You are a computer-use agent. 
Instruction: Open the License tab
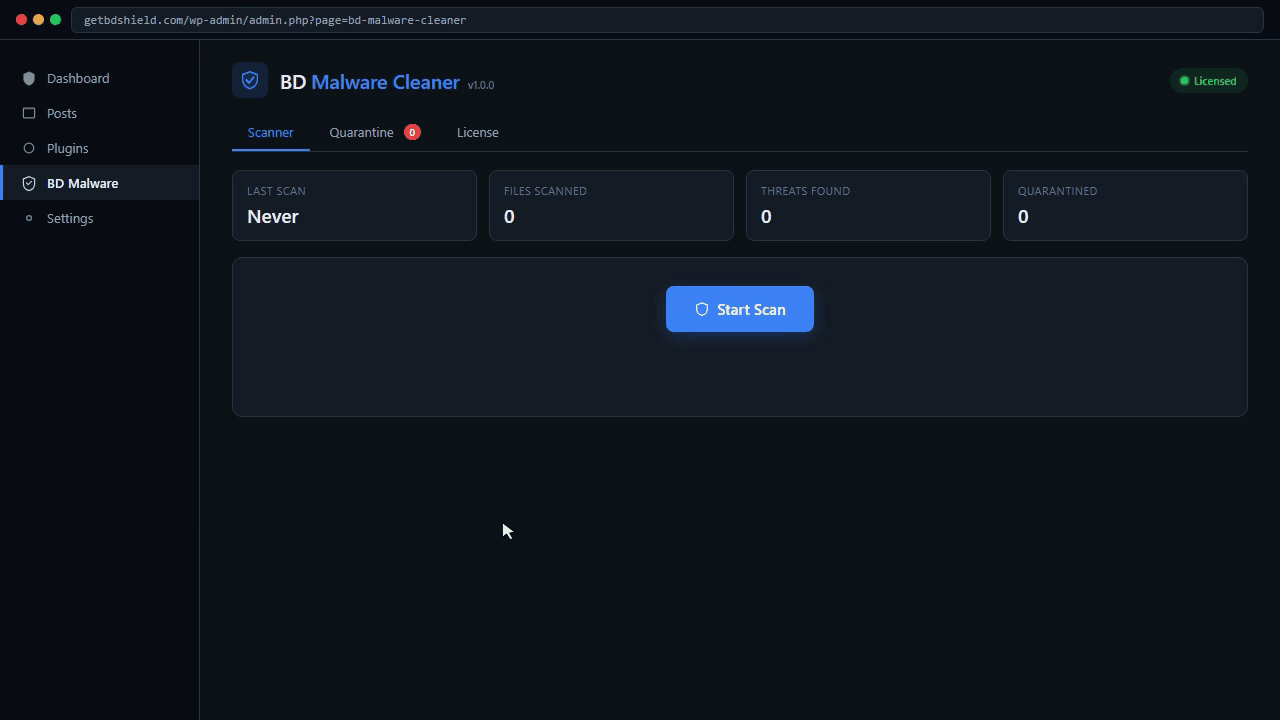point(478,132)
